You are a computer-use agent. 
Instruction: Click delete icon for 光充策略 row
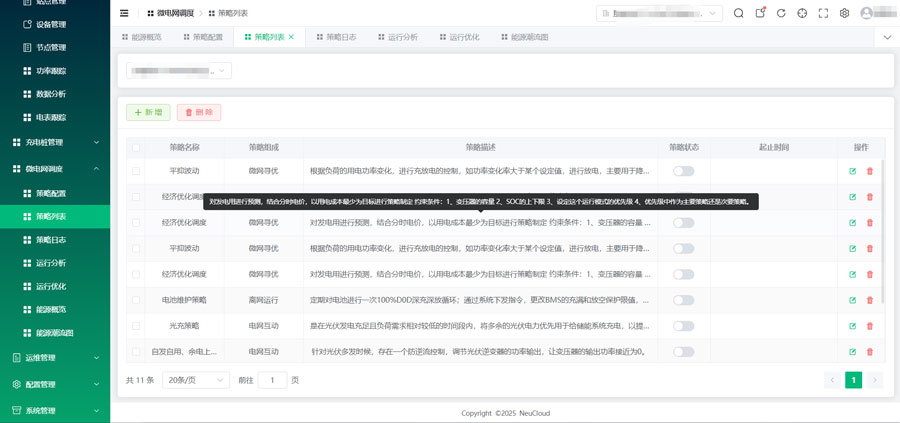pos(870,326)
